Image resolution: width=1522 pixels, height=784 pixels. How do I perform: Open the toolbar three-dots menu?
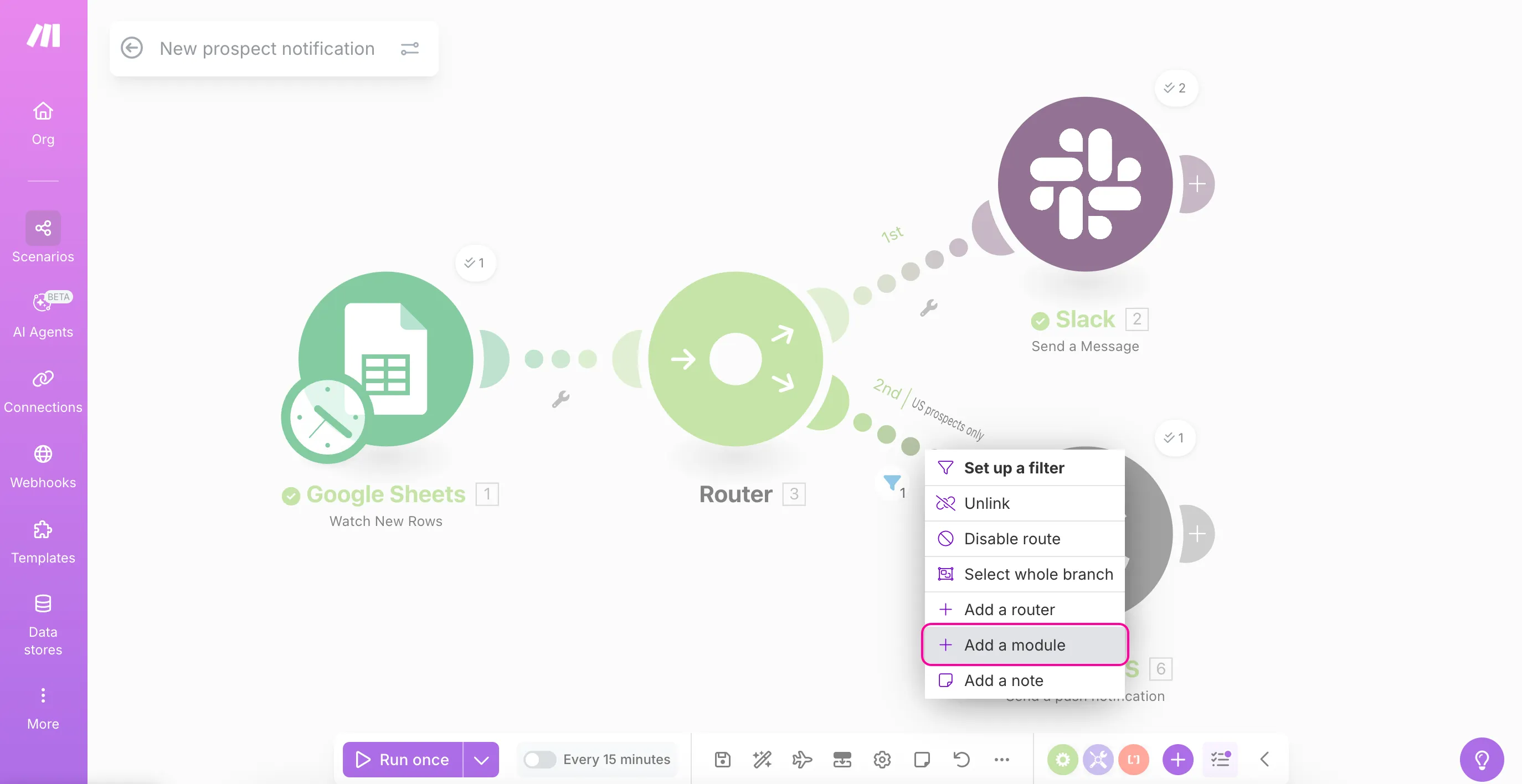(x=1002, y=760)
